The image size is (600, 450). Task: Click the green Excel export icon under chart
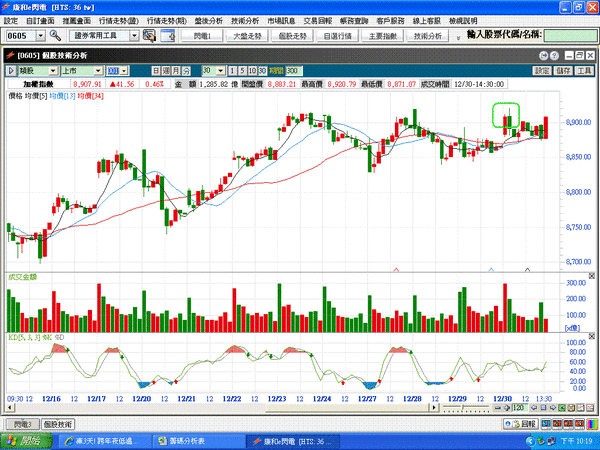tap(562, 408)
